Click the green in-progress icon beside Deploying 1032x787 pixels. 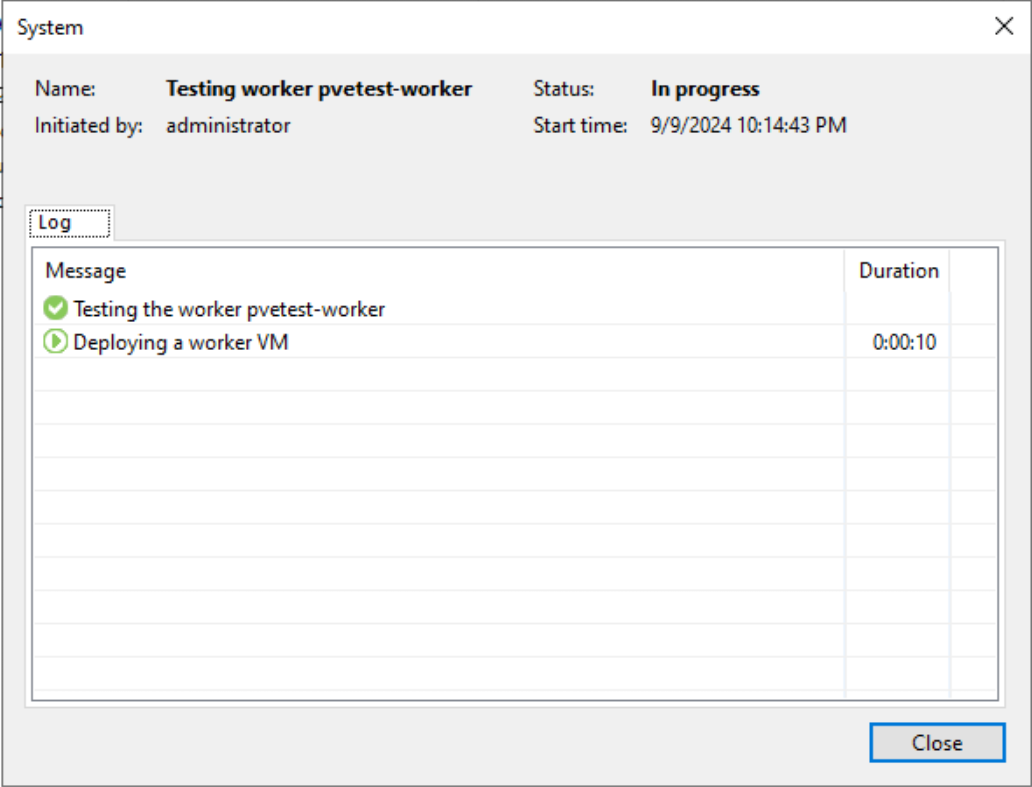[x=57, y=341]
